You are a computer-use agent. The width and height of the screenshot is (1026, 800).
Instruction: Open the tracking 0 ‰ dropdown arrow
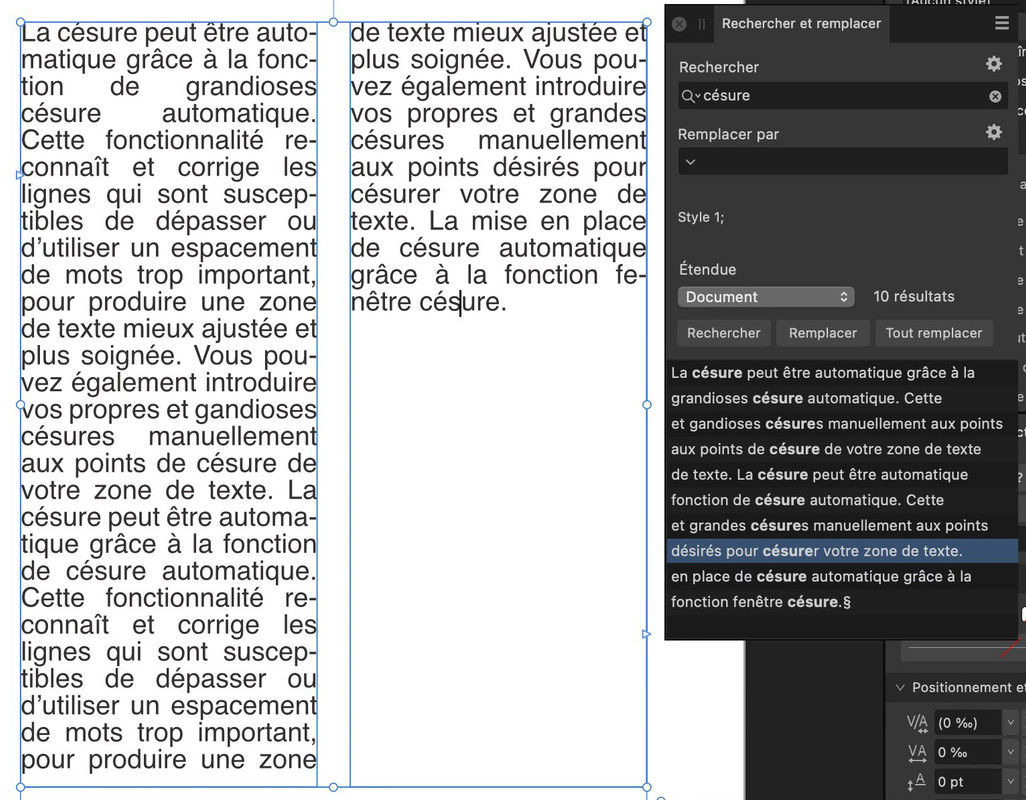[1010, 752]
